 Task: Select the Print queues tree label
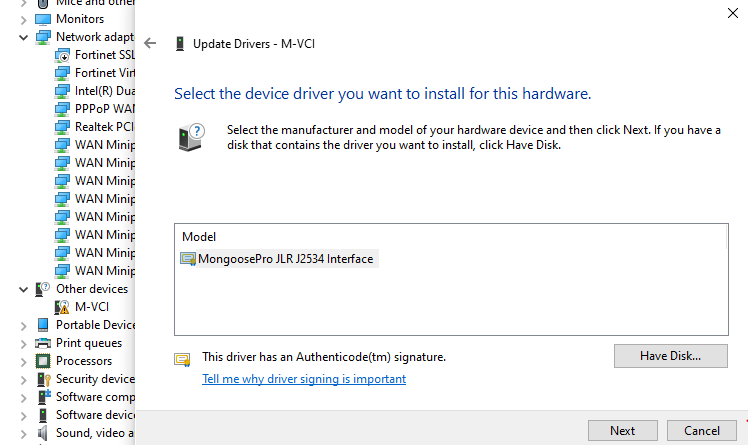point(89,343)
